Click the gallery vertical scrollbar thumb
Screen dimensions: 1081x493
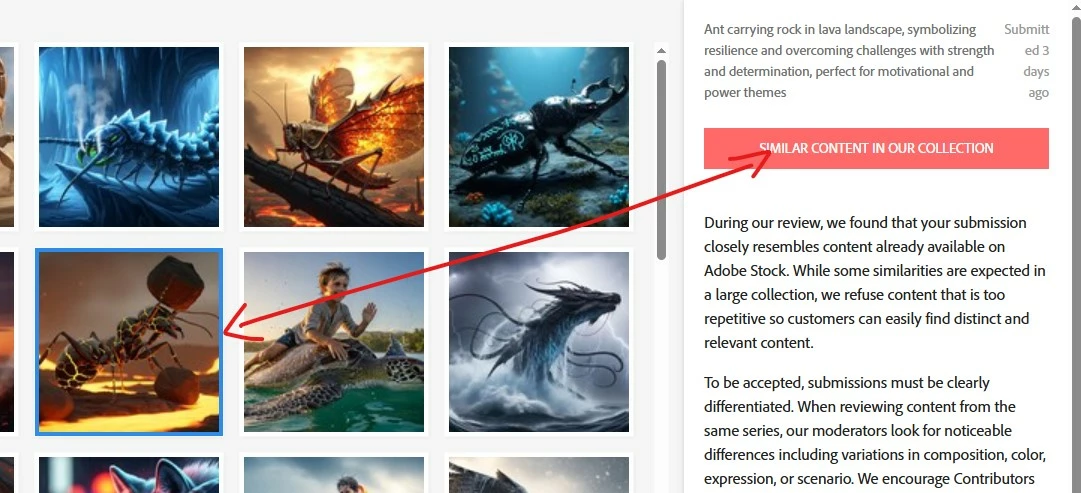click(x=661, y=159)
